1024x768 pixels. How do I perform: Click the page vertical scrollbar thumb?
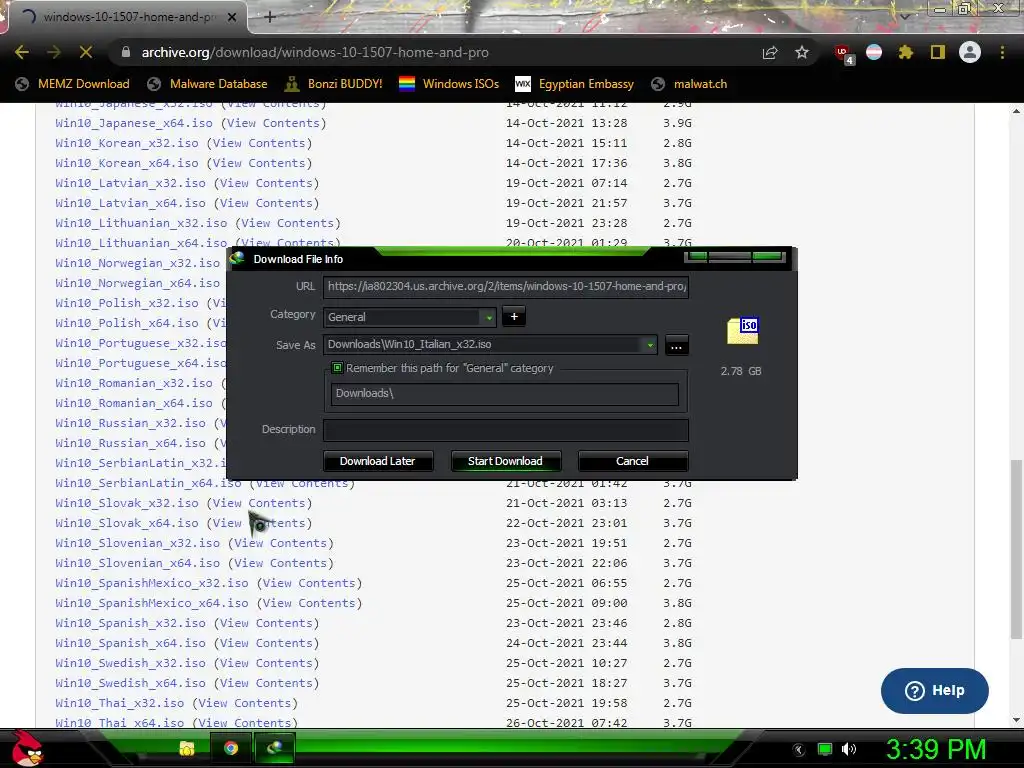[1016, 549]
